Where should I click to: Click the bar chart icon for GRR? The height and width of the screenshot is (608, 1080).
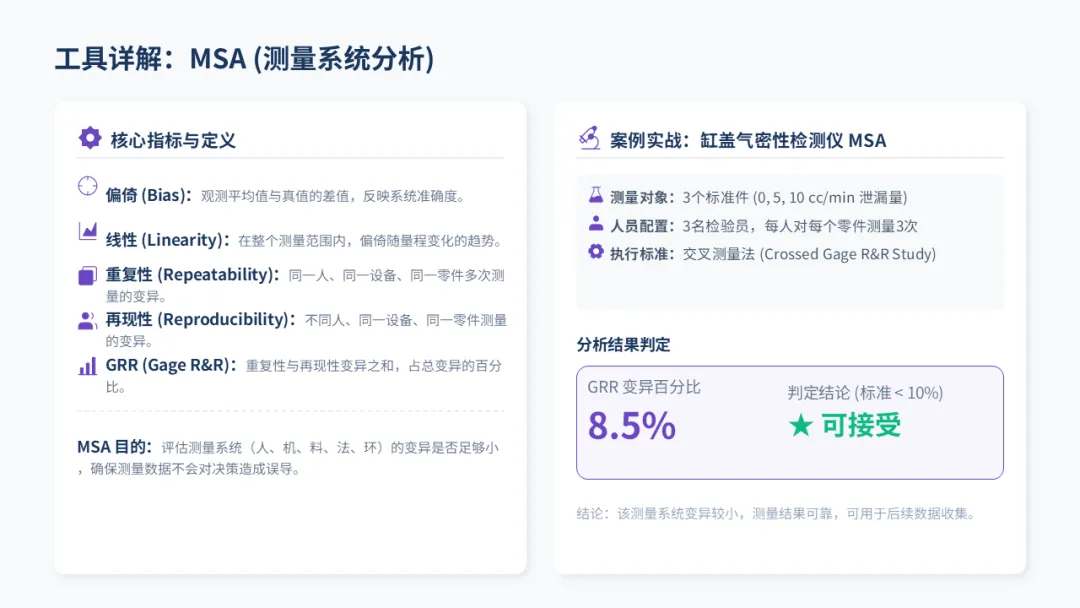pyautogui.click(x=88, y=366)
